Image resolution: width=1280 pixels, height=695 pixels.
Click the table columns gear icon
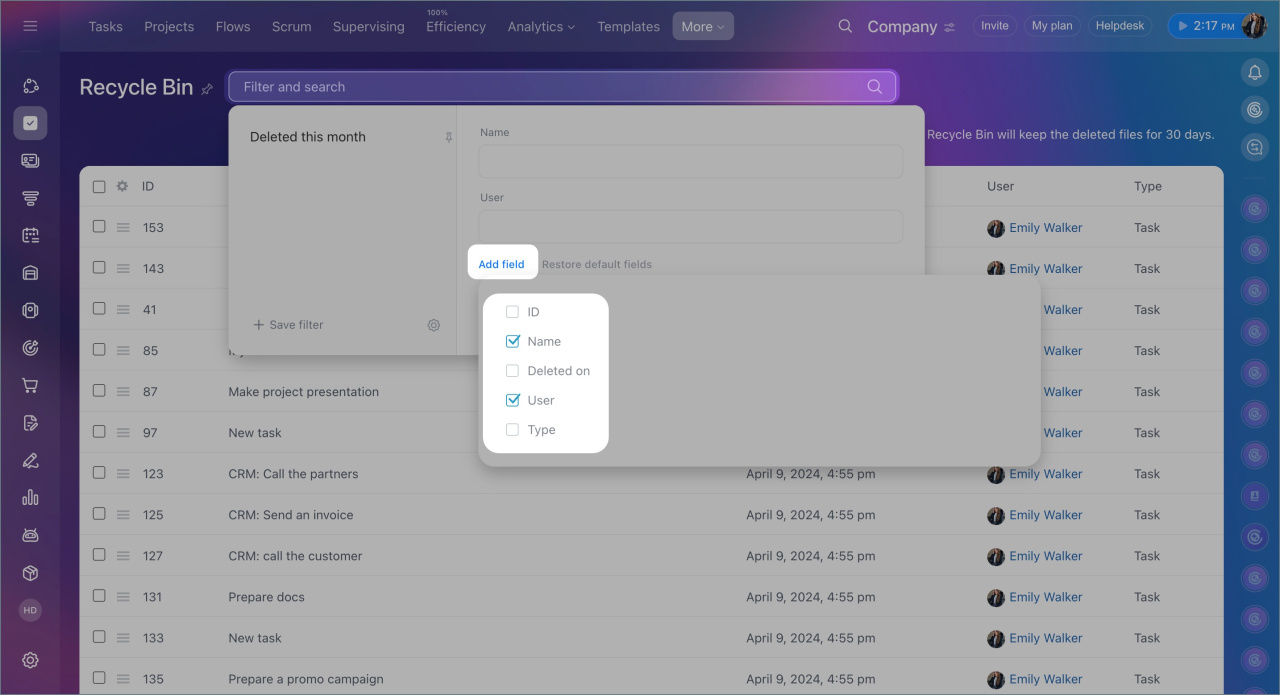[x=123, y=186]
